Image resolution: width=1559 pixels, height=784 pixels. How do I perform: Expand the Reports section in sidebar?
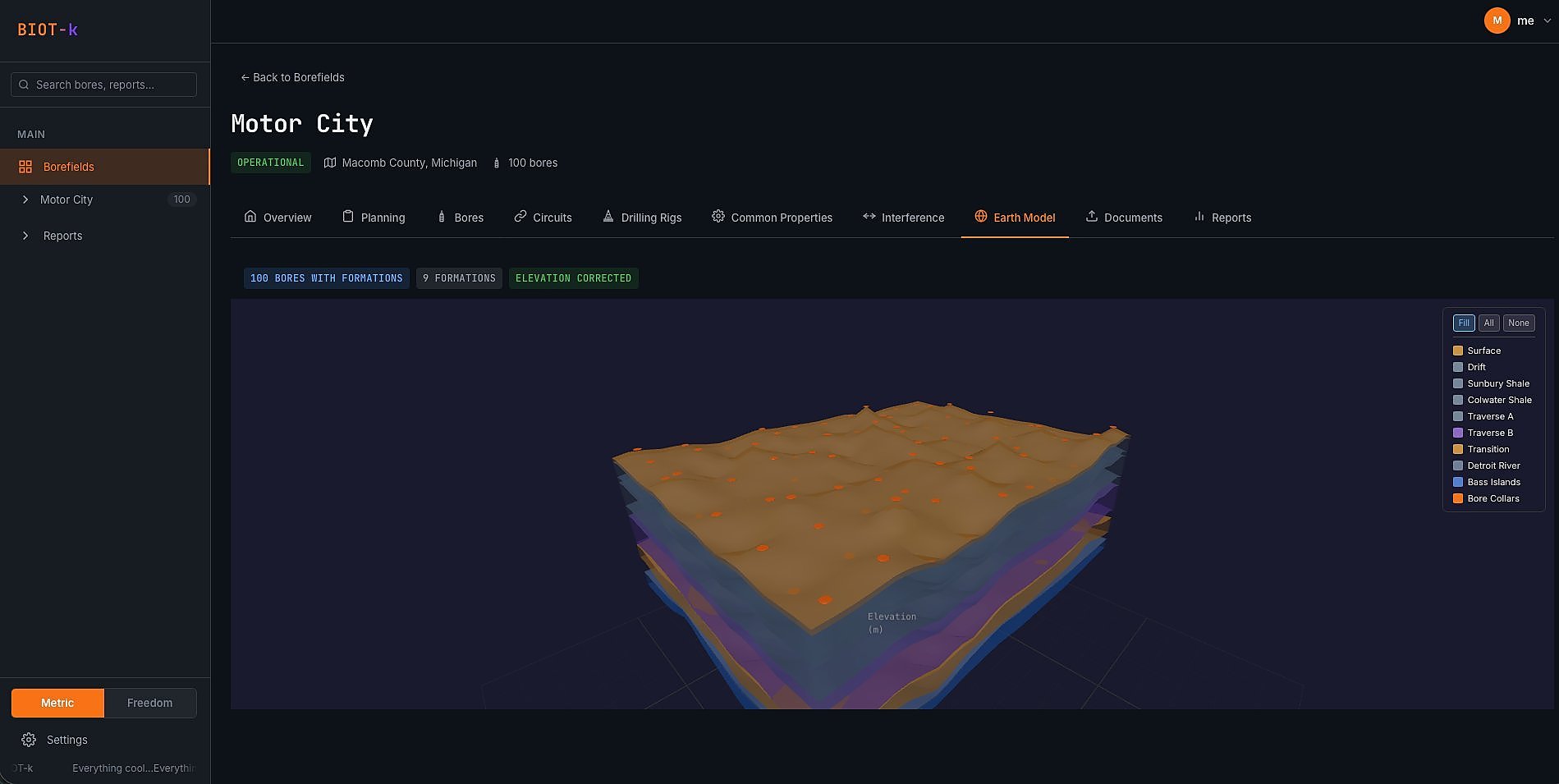[25, 236]
